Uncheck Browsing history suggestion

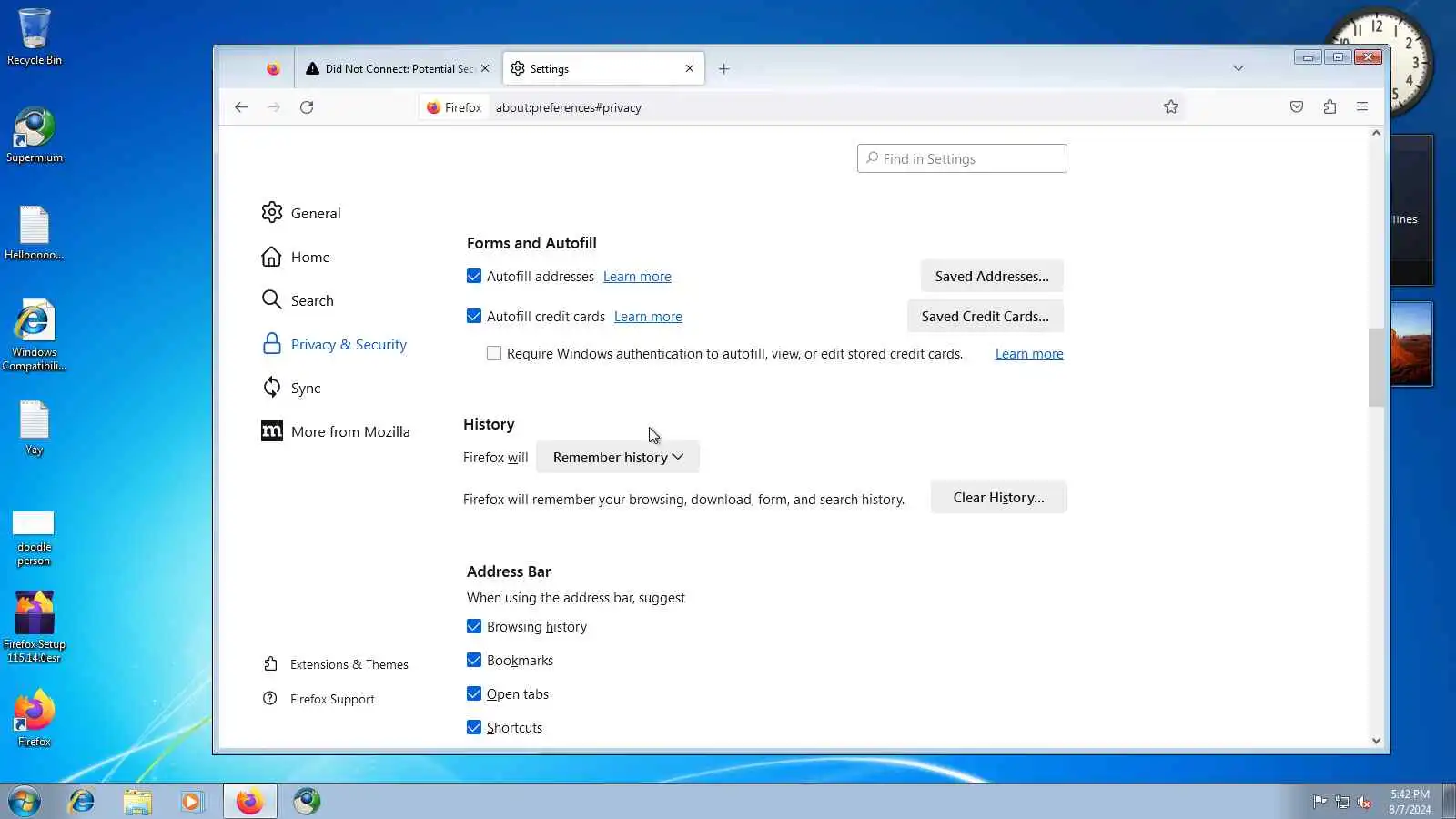[474, 626]
